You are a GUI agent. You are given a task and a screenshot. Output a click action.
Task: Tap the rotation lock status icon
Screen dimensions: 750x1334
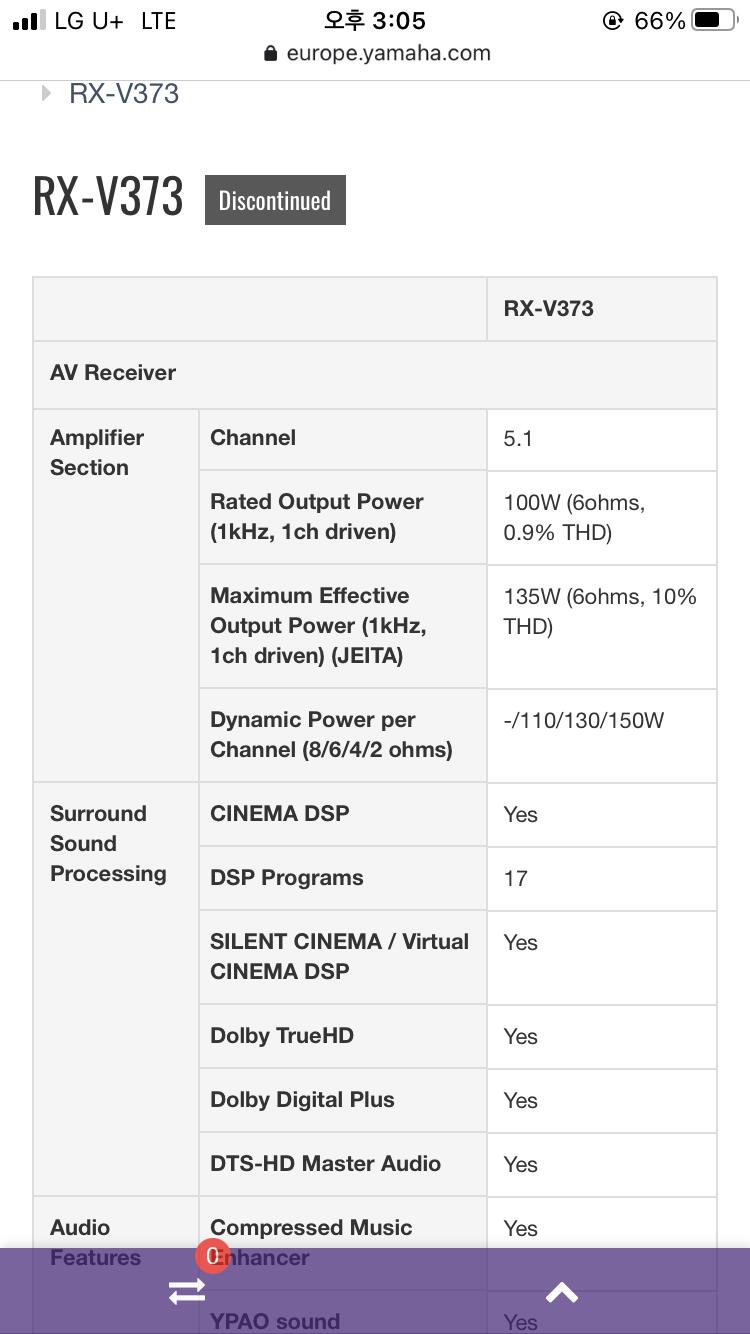pos(613,20)
